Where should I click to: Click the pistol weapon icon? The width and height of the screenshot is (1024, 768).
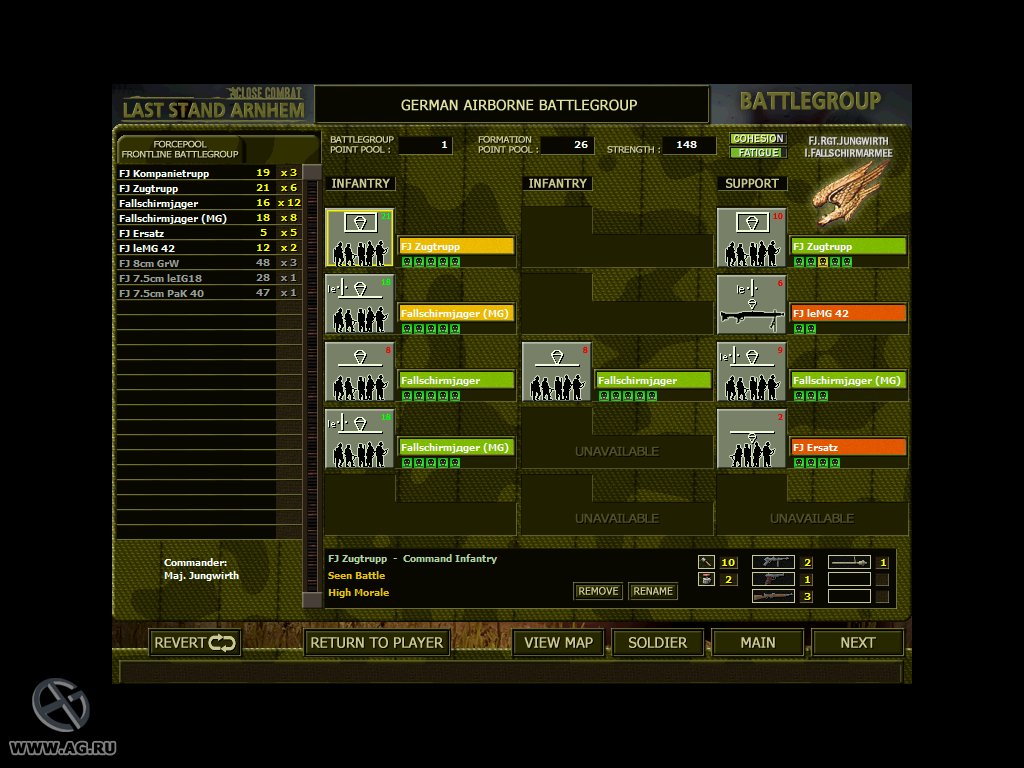(772, 579)
